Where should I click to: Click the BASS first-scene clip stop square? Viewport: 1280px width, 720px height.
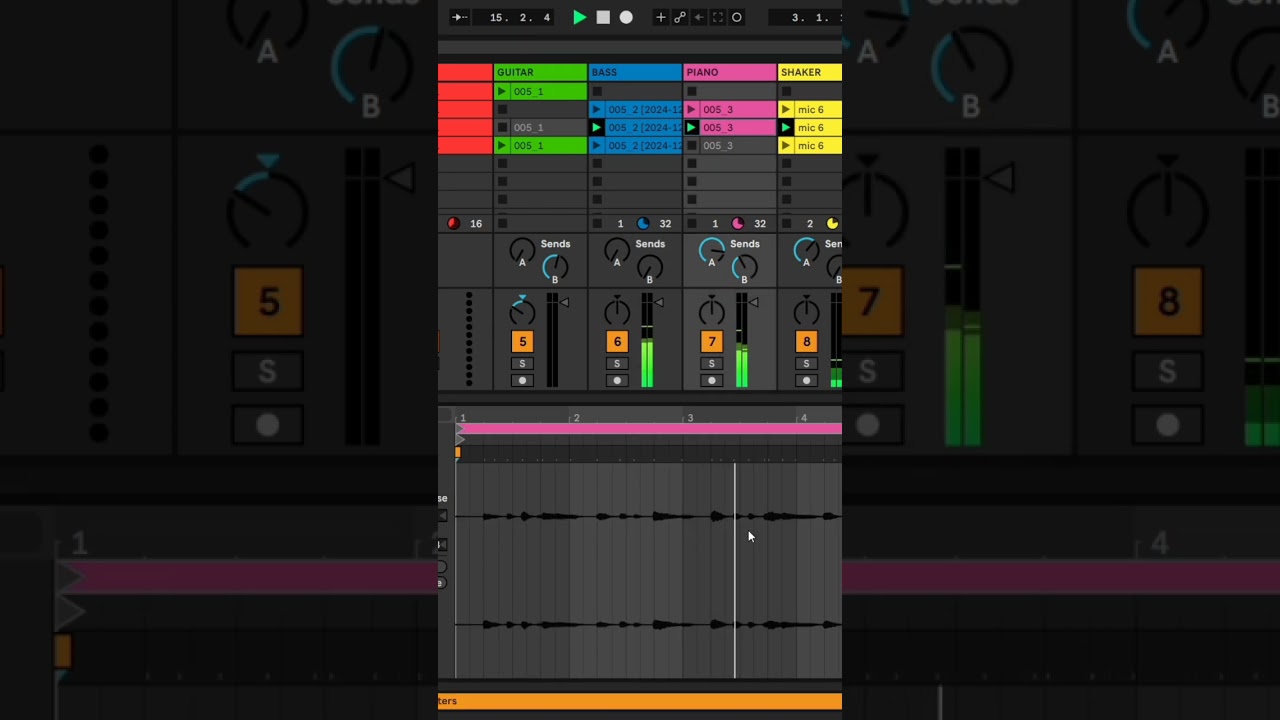597,91
